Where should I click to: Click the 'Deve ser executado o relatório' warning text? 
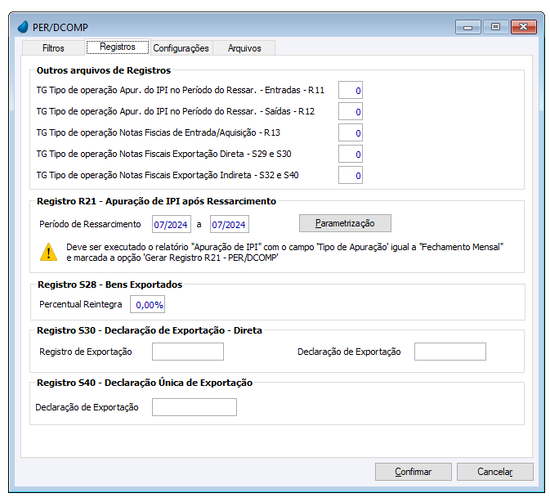pos(285,252)
